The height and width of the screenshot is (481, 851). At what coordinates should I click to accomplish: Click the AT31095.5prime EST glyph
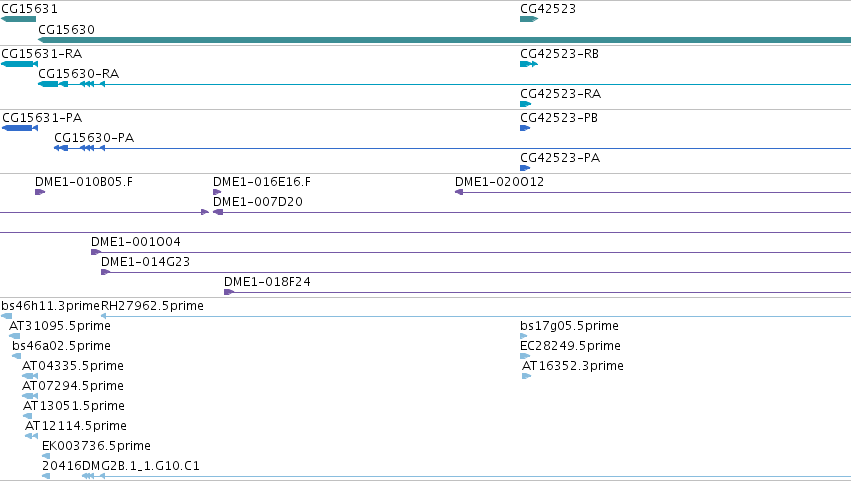[15, 337]
